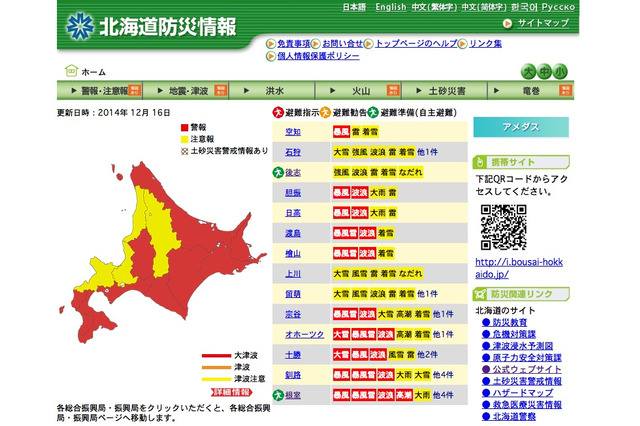
Task: Open 他2件 link in 十勝 row
Action: pyautogui.click(x=427, y=355)
